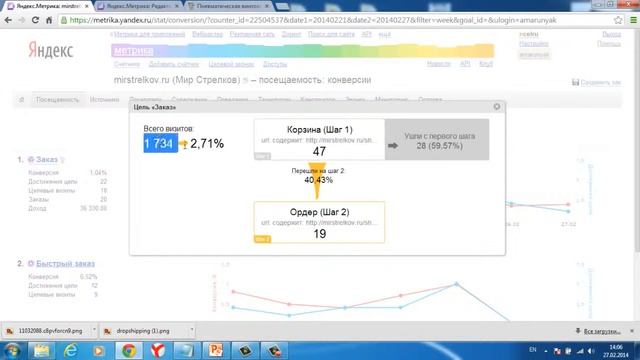Open the media player taskbar icon

(99, 351)
